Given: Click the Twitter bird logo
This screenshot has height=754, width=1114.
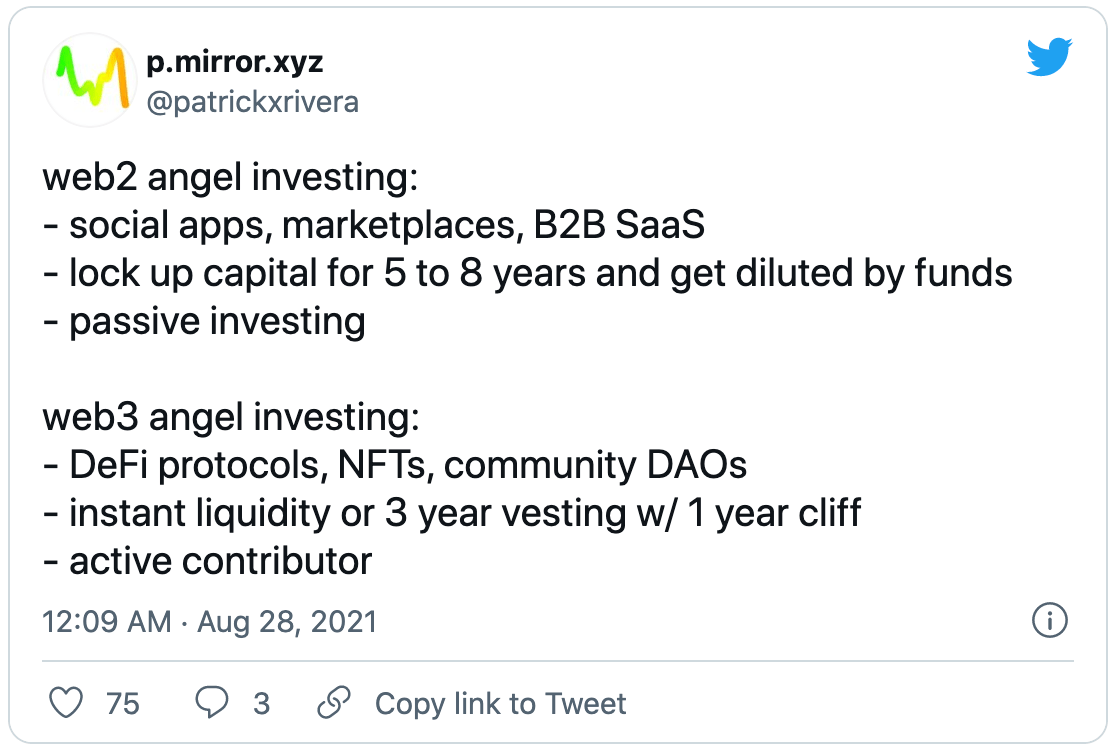Looking at the screenshot, I should click(1049, 60).
